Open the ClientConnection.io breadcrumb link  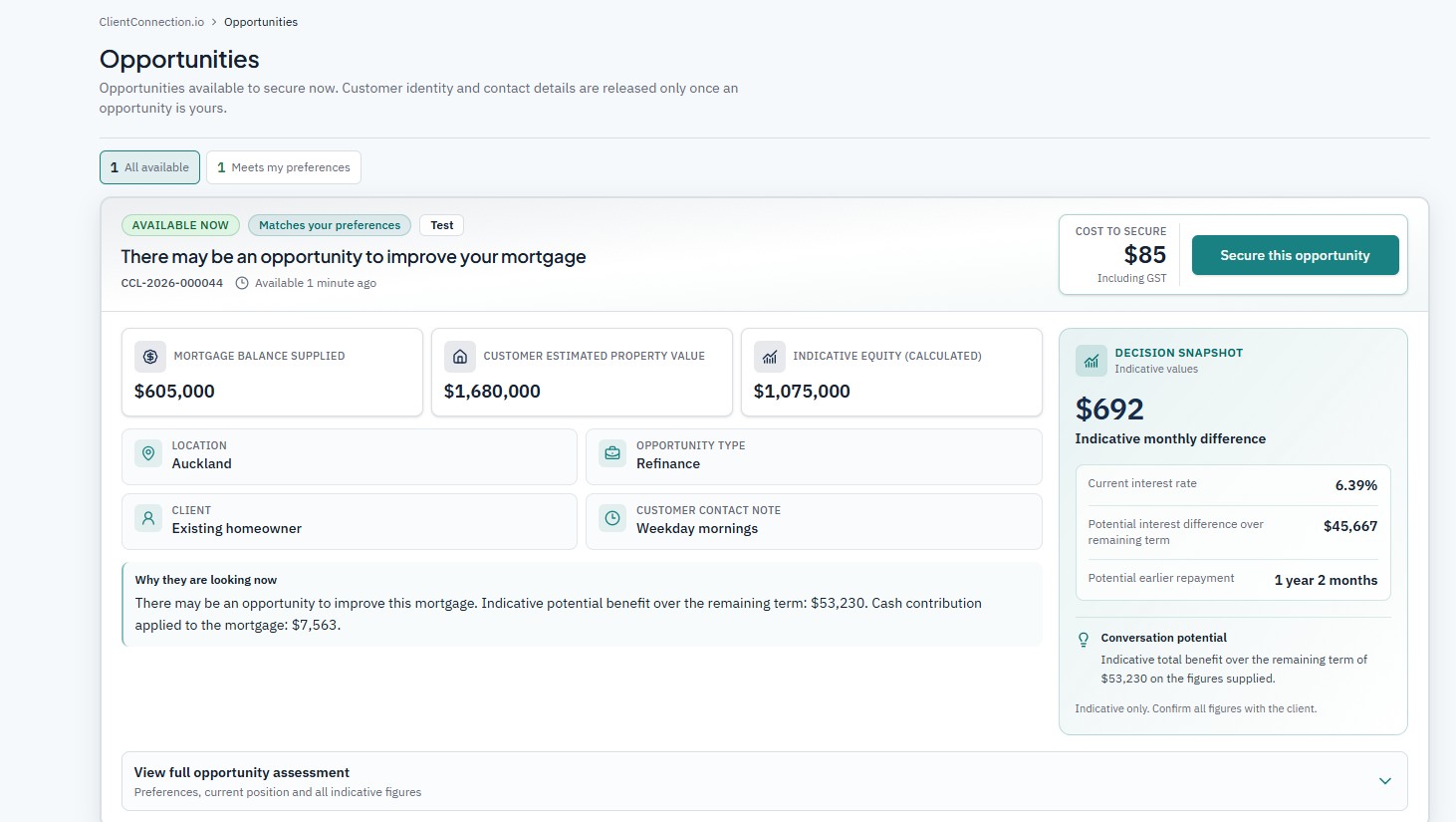click(x=151, y=22)
